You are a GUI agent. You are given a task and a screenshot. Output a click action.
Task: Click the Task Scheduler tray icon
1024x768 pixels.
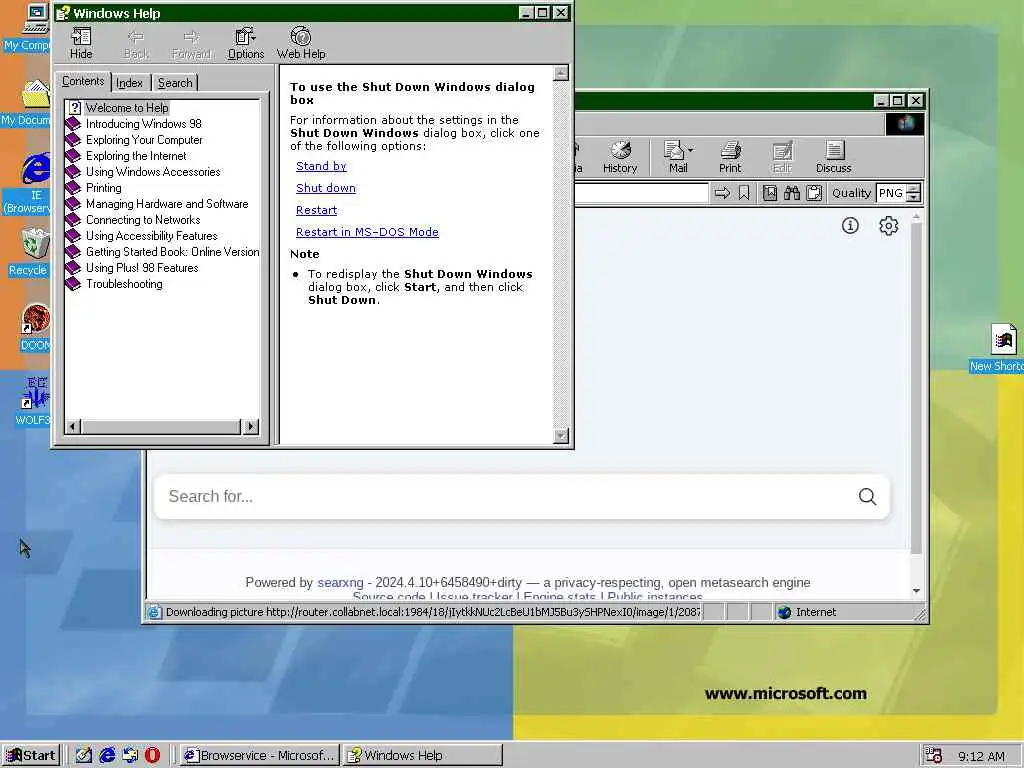(x=934, y=756)
